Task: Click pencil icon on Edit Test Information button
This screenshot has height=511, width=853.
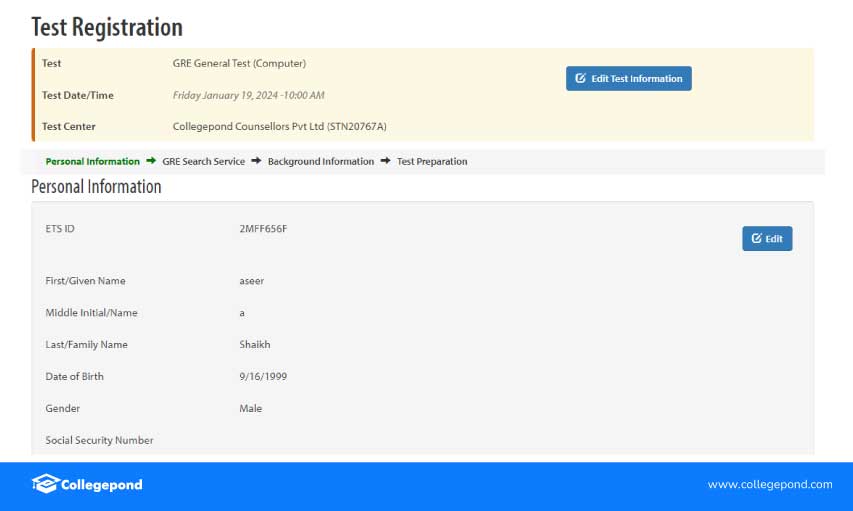Action: (x=581, y=79)
